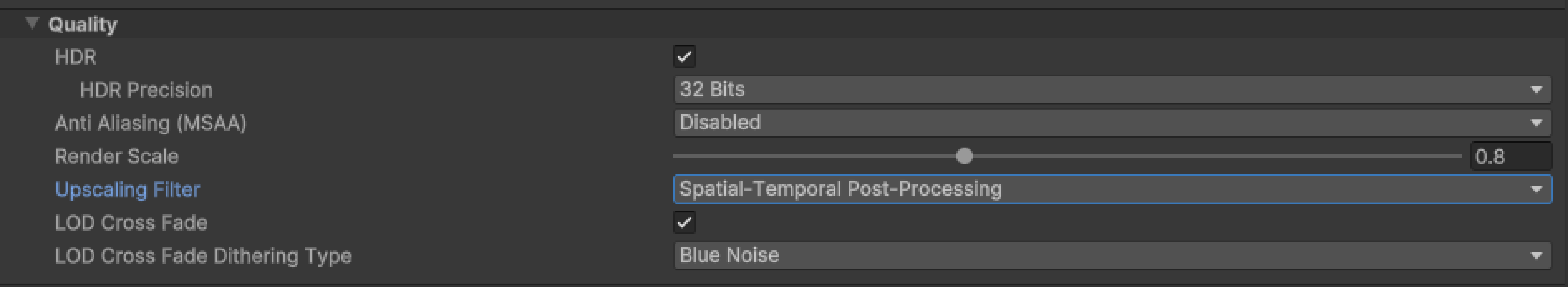Disable the LOD Cross Fade checkbox
Image resolution: width=1568 pixels, height=287 pixels.
(684, 222)
